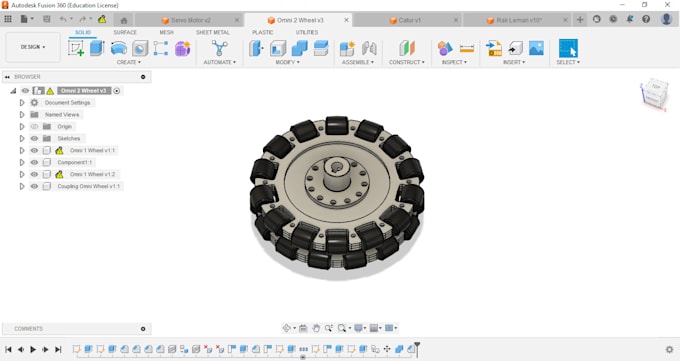Select the Joint tool

[369, 48]
